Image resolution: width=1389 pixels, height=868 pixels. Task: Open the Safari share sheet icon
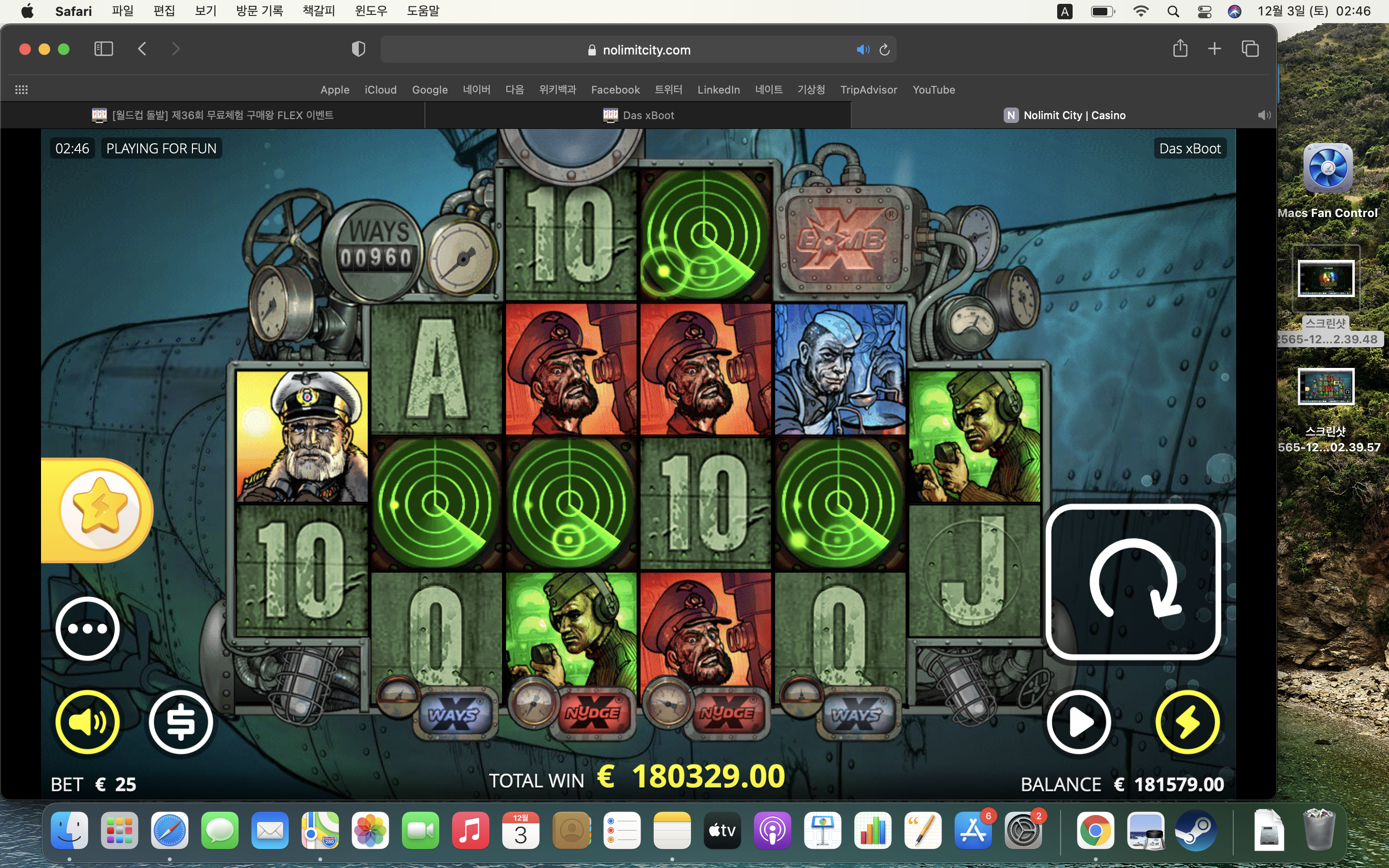(1180, 49)
